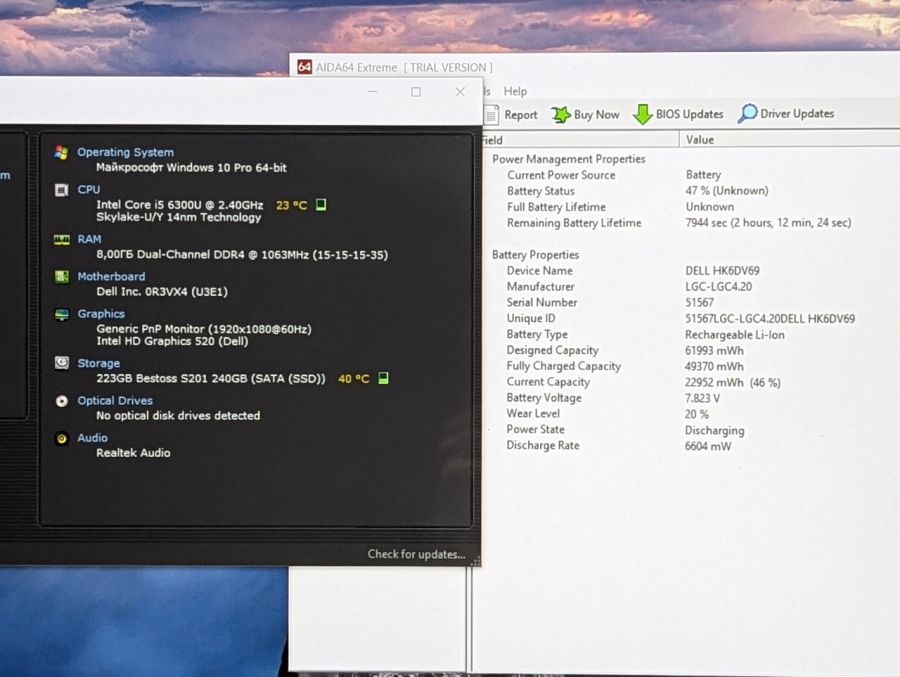Click the Power Management Properties group header
The image size is (900, 677).
click(569, 159)
